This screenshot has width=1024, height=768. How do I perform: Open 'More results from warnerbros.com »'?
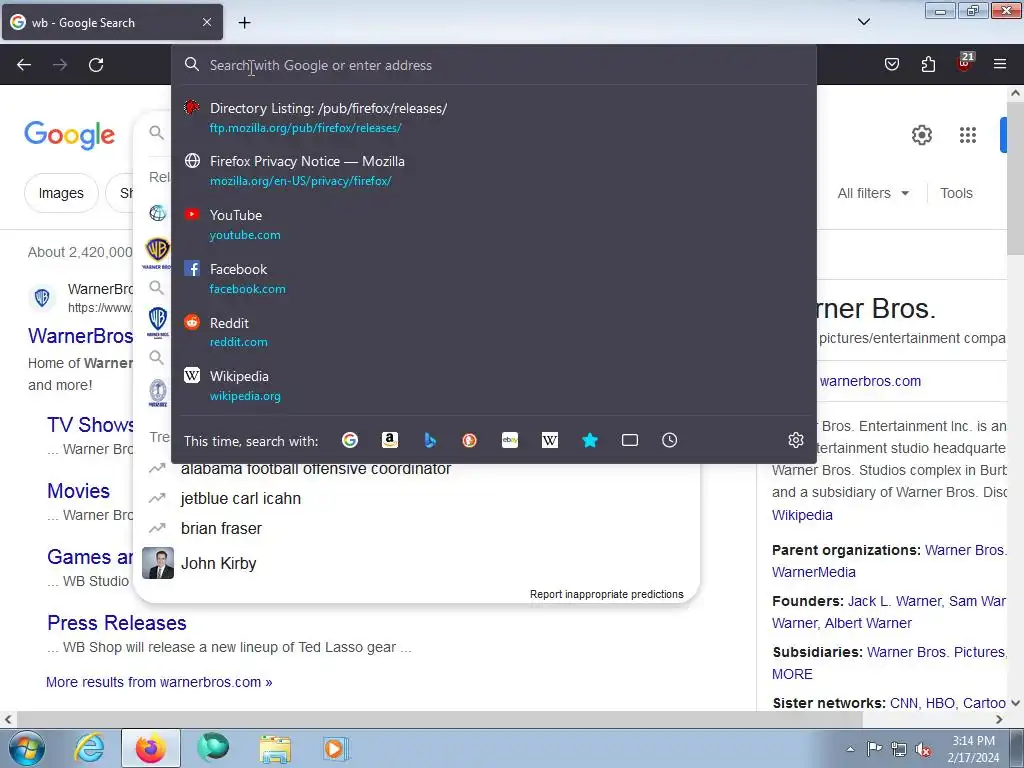coord(159,682)
